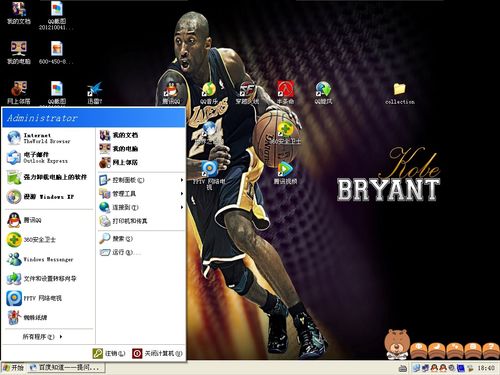Expand the Control Panel submenu arrow
This screenshot has width=500, height=375.
tap(182, 180)
